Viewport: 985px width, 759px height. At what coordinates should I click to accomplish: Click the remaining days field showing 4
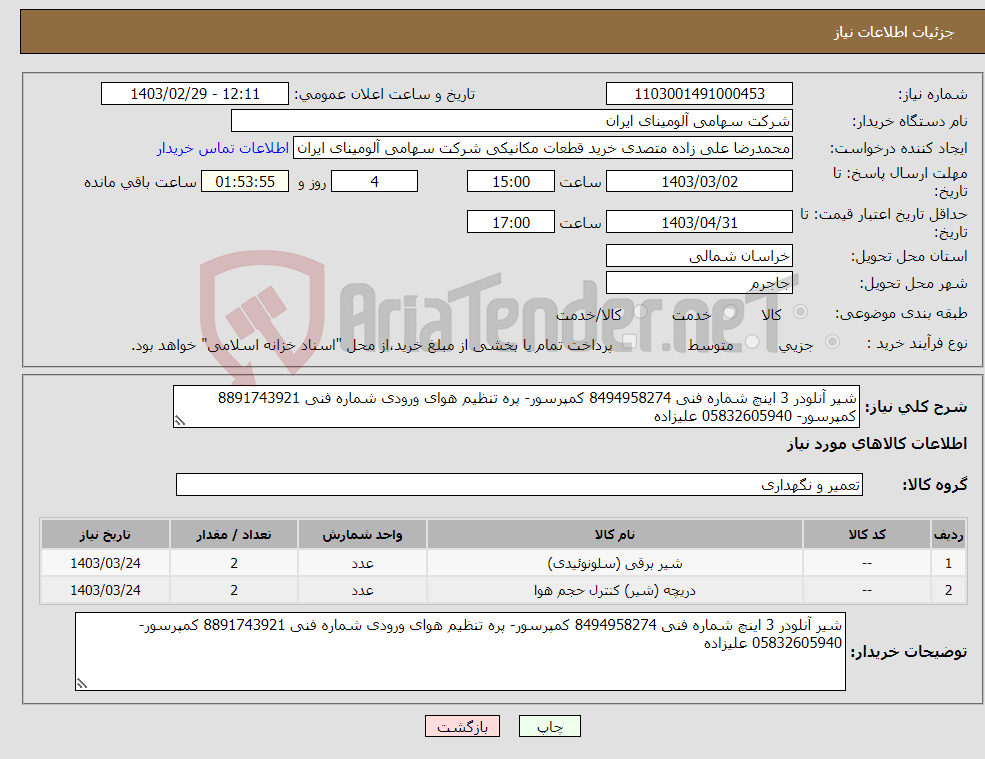[x=374, y=182]
